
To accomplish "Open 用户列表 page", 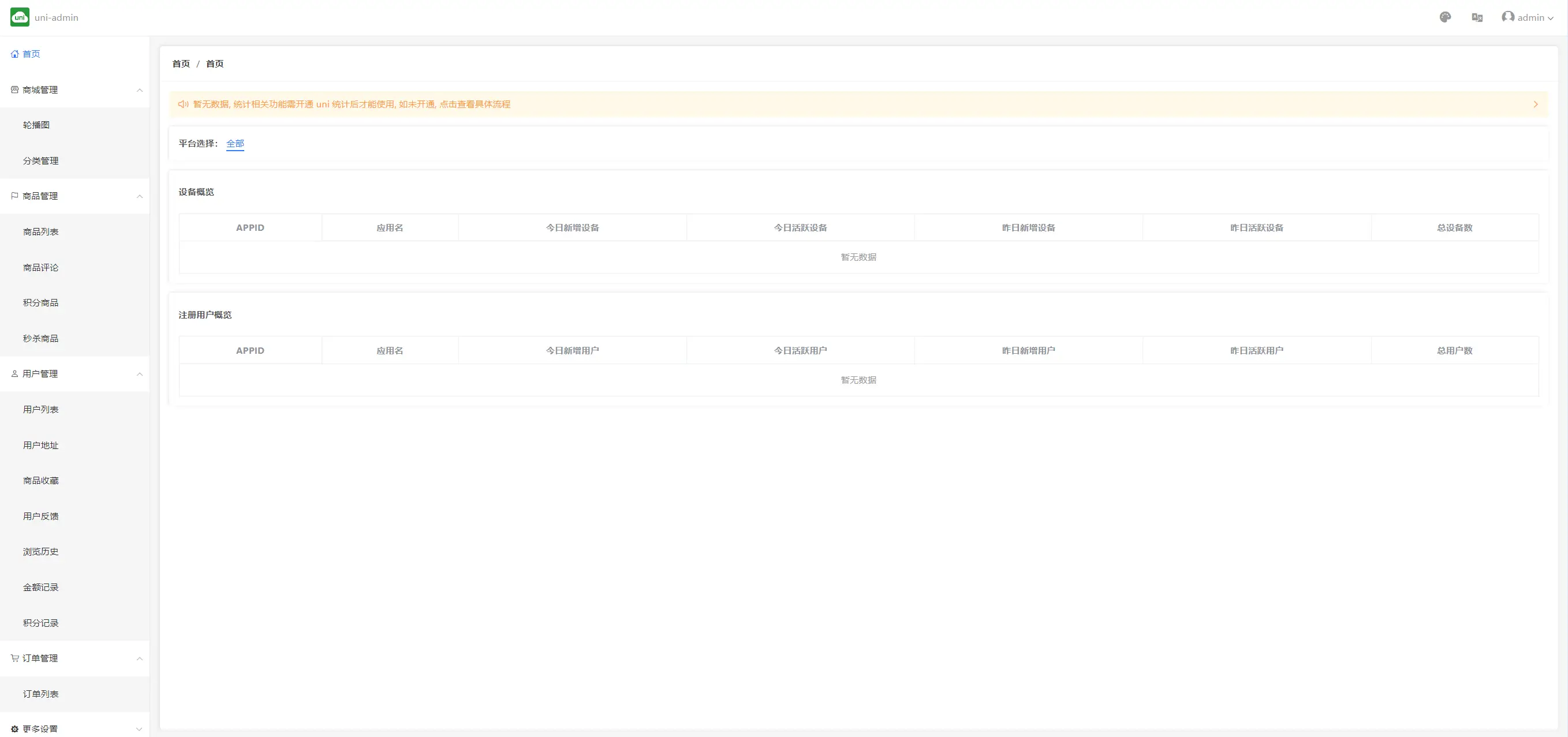I will [75, 410].
